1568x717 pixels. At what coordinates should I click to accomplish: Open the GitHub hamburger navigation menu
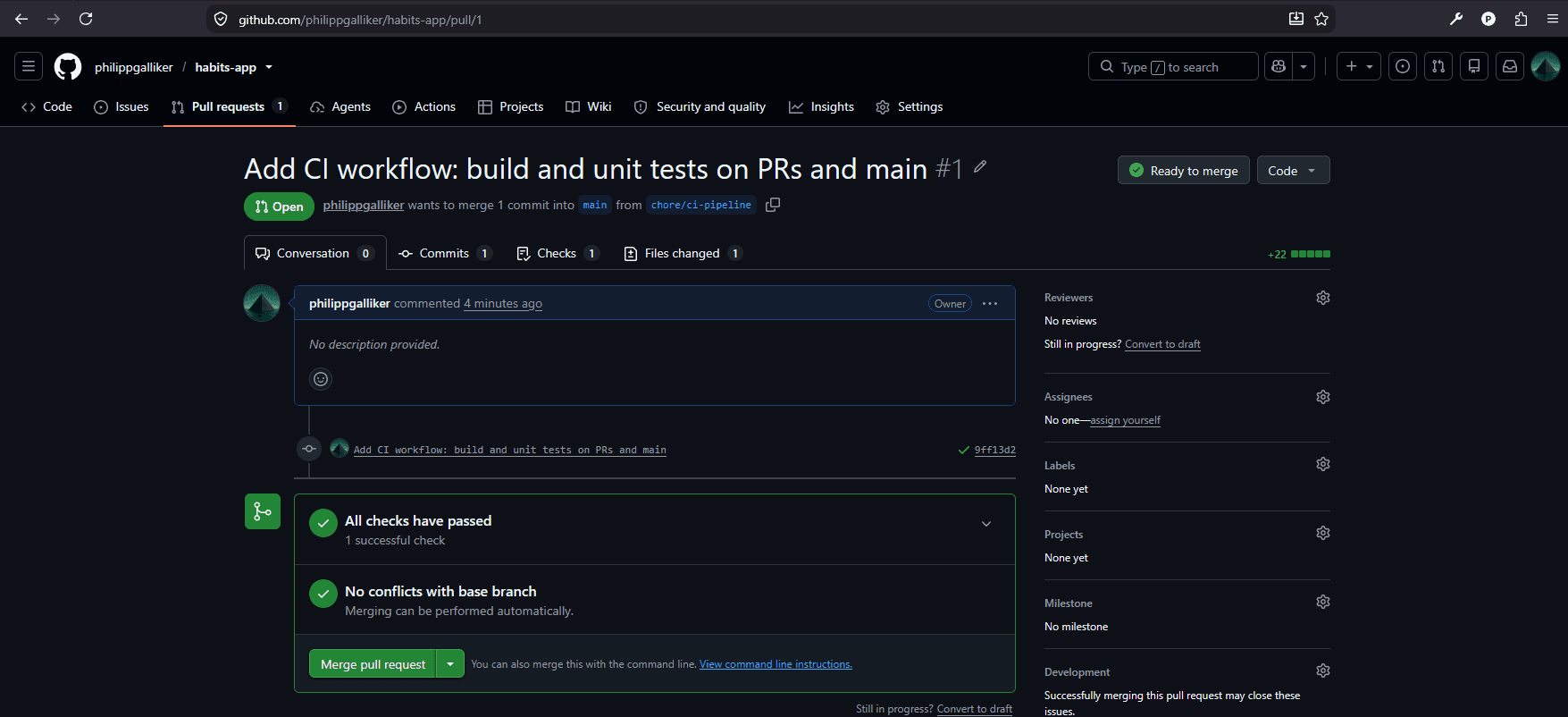point(29,66)
